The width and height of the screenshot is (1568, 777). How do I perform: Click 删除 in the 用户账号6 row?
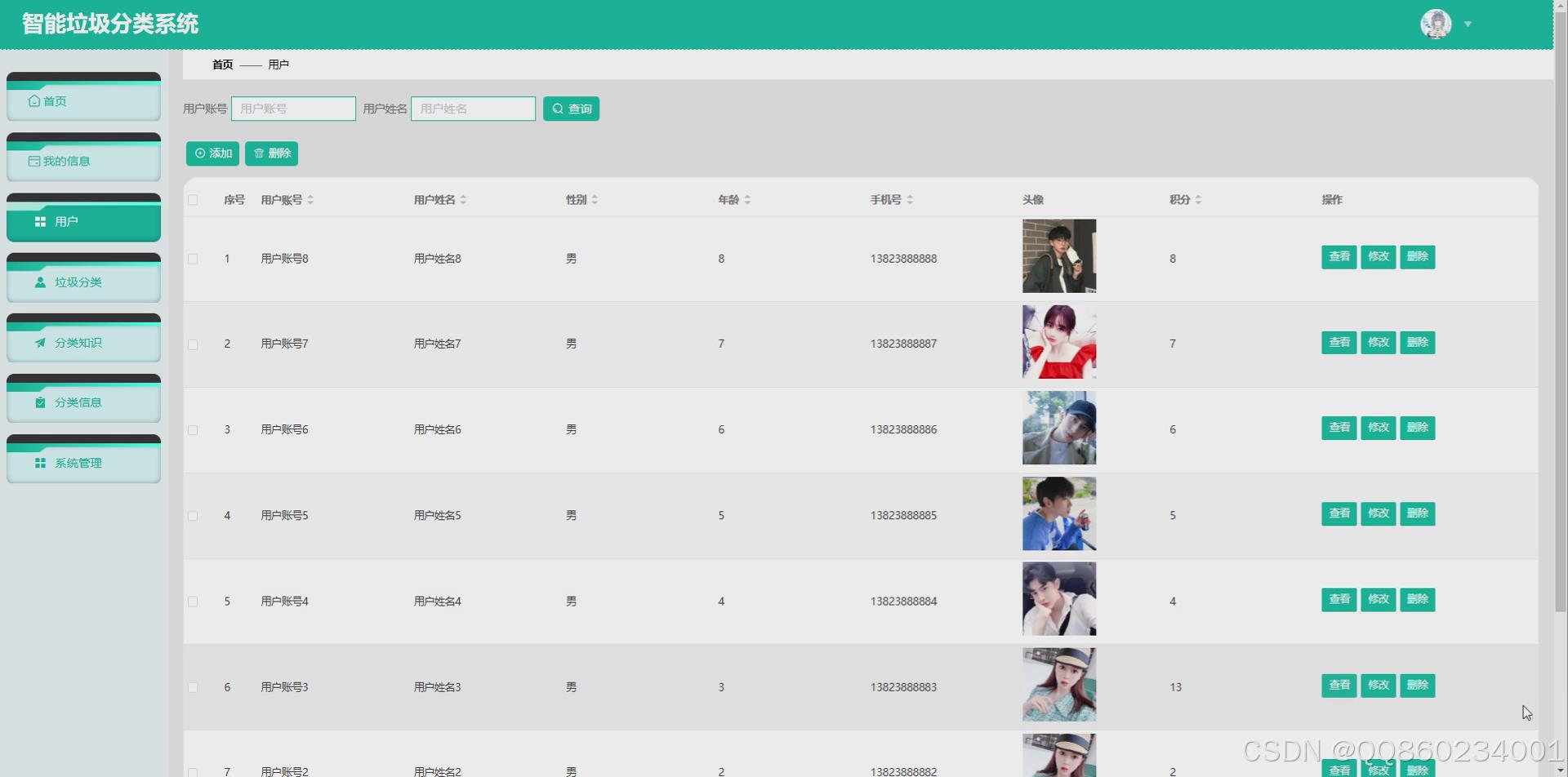1418,428
